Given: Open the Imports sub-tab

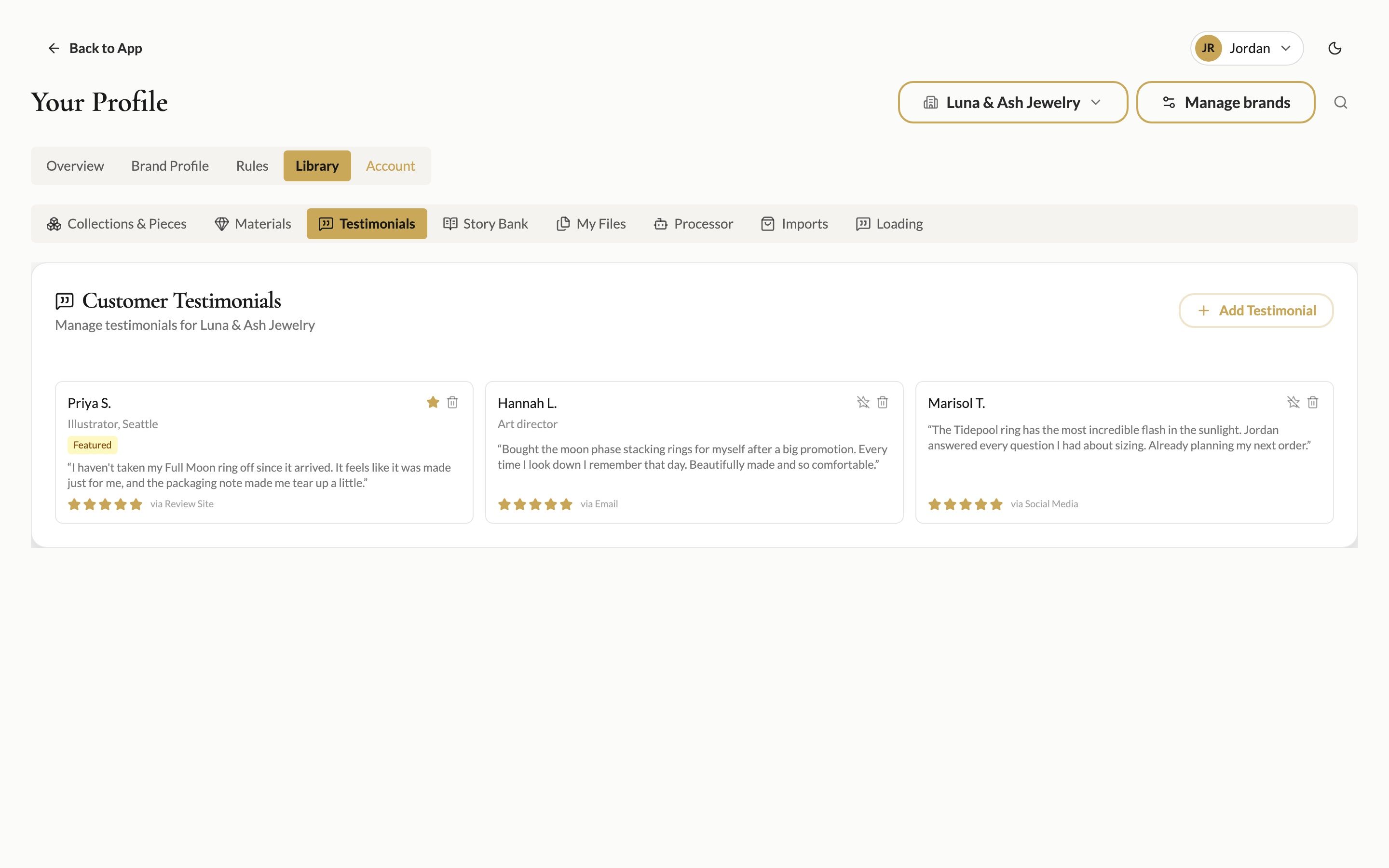Looking at the screenshot, I should click(x=794, y=224).
